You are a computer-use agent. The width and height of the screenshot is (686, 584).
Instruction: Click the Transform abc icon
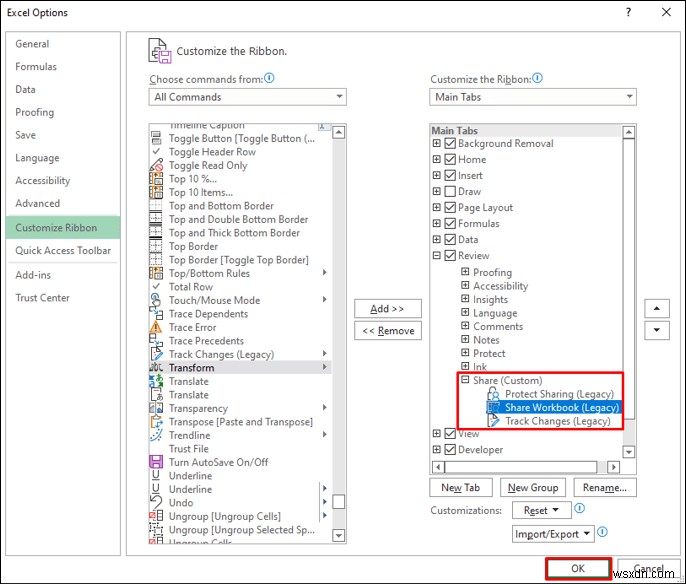click(x=156, y=367)
